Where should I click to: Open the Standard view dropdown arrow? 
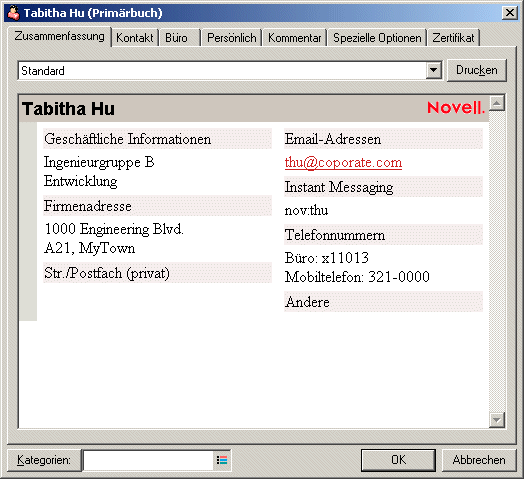[433, 70]
